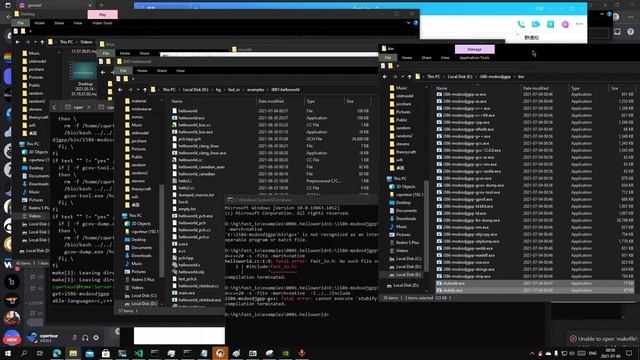Open the Share tab in 0001.helloworld window

(x=162, y=71)
